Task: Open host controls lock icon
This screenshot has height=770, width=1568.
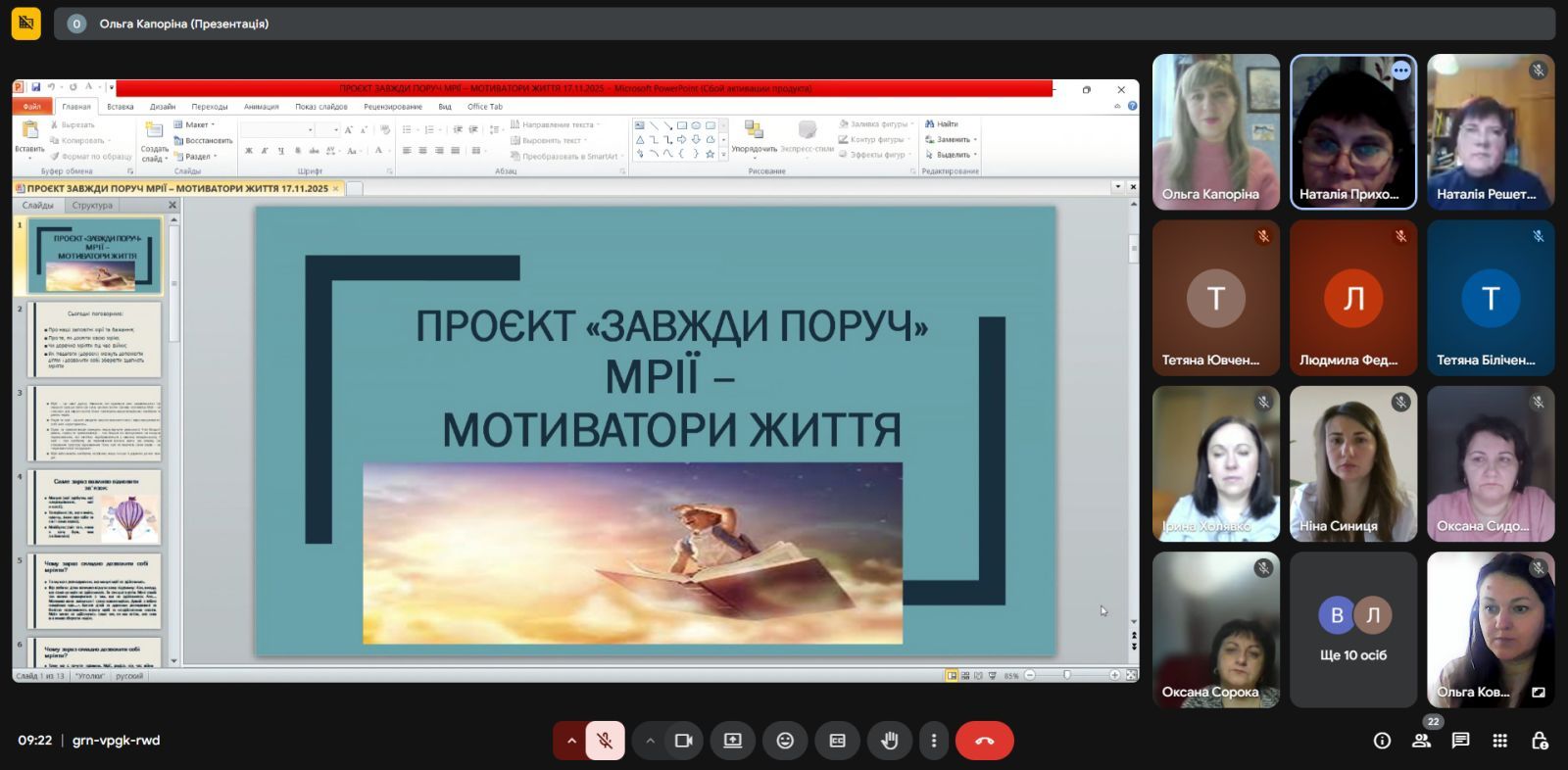Action: coord(1540,741)
